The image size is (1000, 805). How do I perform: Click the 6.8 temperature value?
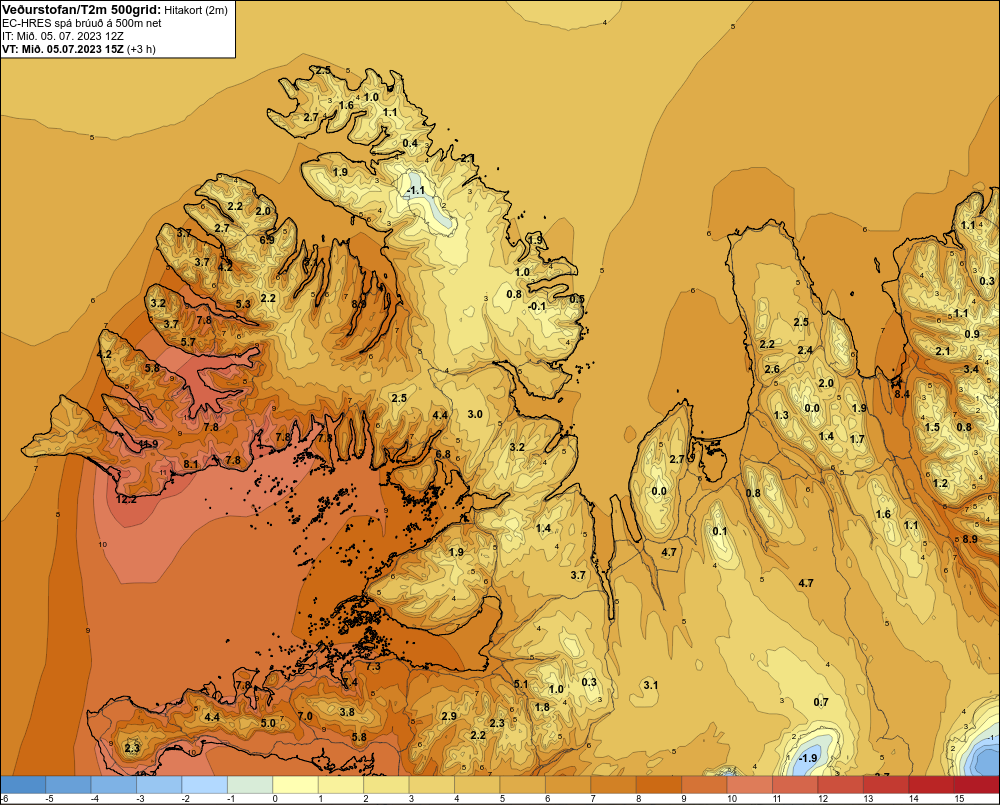(x=443, y=454)
